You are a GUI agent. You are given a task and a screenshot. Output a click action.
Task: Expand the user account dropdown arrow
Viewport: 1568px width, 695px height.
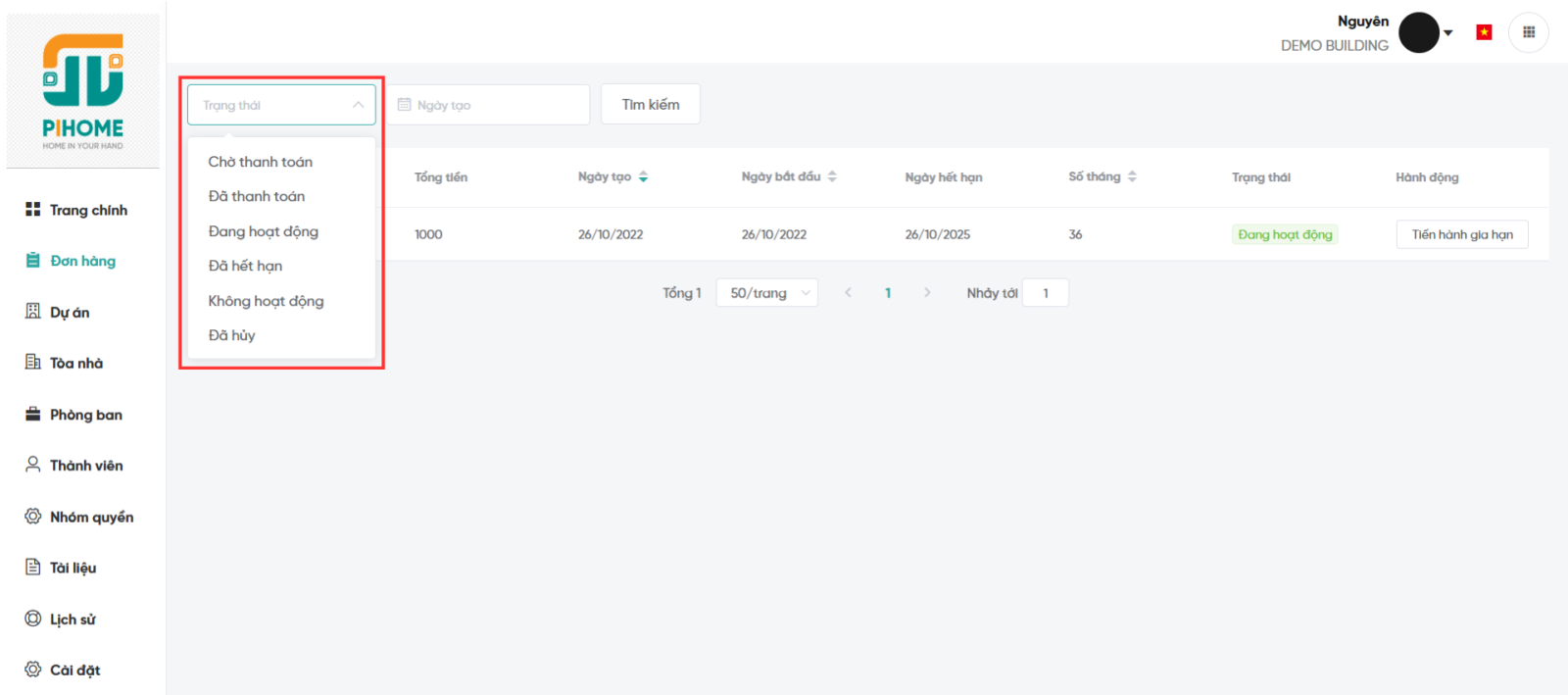pyautogui.click(x=1448, y=33)
